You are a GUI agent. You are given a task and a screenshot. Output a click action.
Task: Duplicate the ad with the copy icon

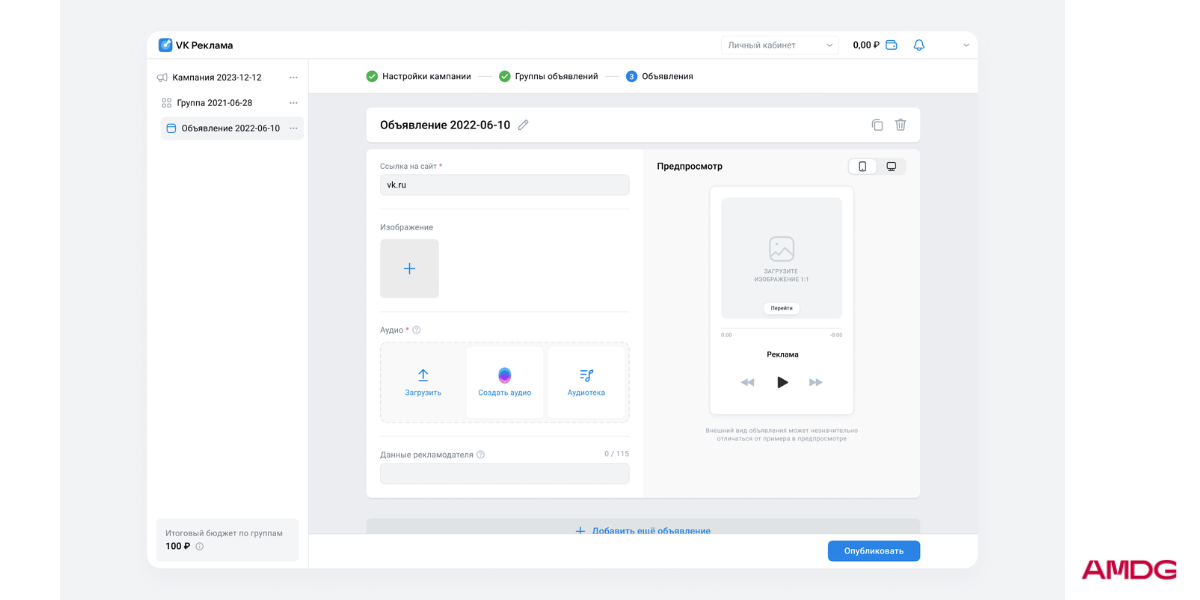877,125
